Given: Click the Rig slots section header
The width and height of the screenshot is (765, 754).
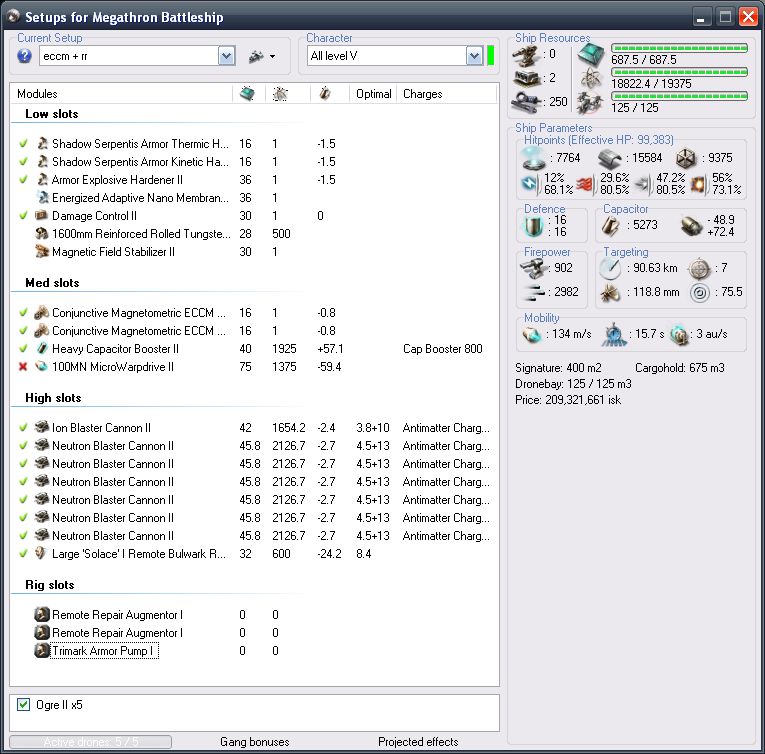Looking at the screenshot, I should tap(50, 585).
